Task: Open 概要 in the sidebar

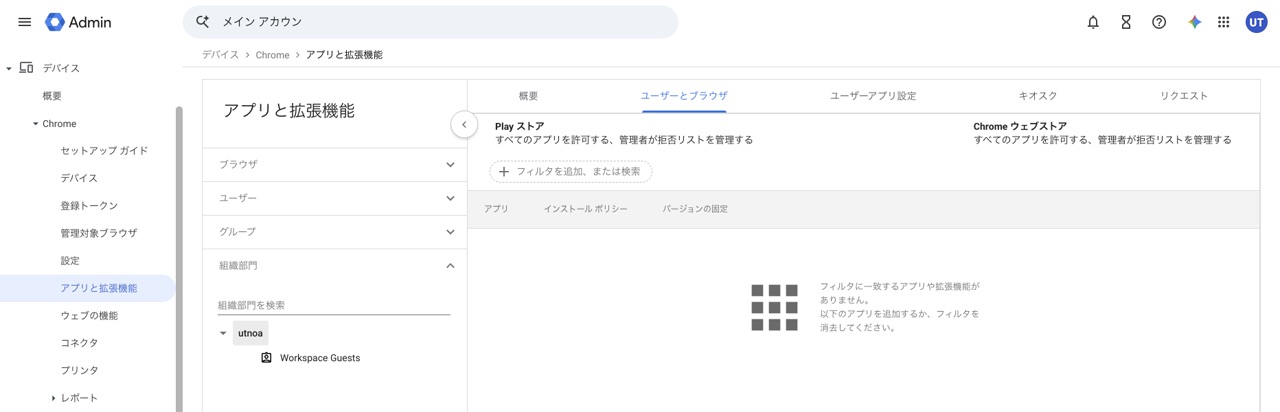Action: click(52, 96)
